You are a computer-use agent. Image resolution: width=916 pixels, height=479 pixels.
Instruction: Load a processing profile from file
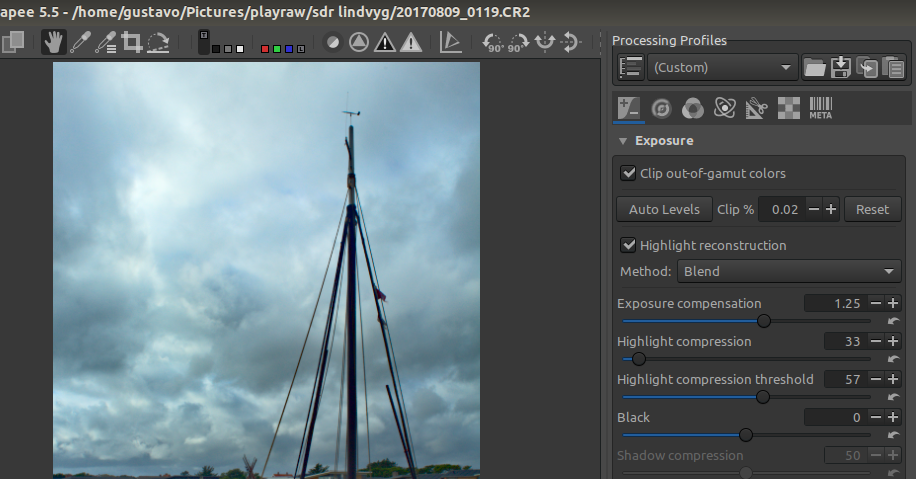[x=815, y=68]
